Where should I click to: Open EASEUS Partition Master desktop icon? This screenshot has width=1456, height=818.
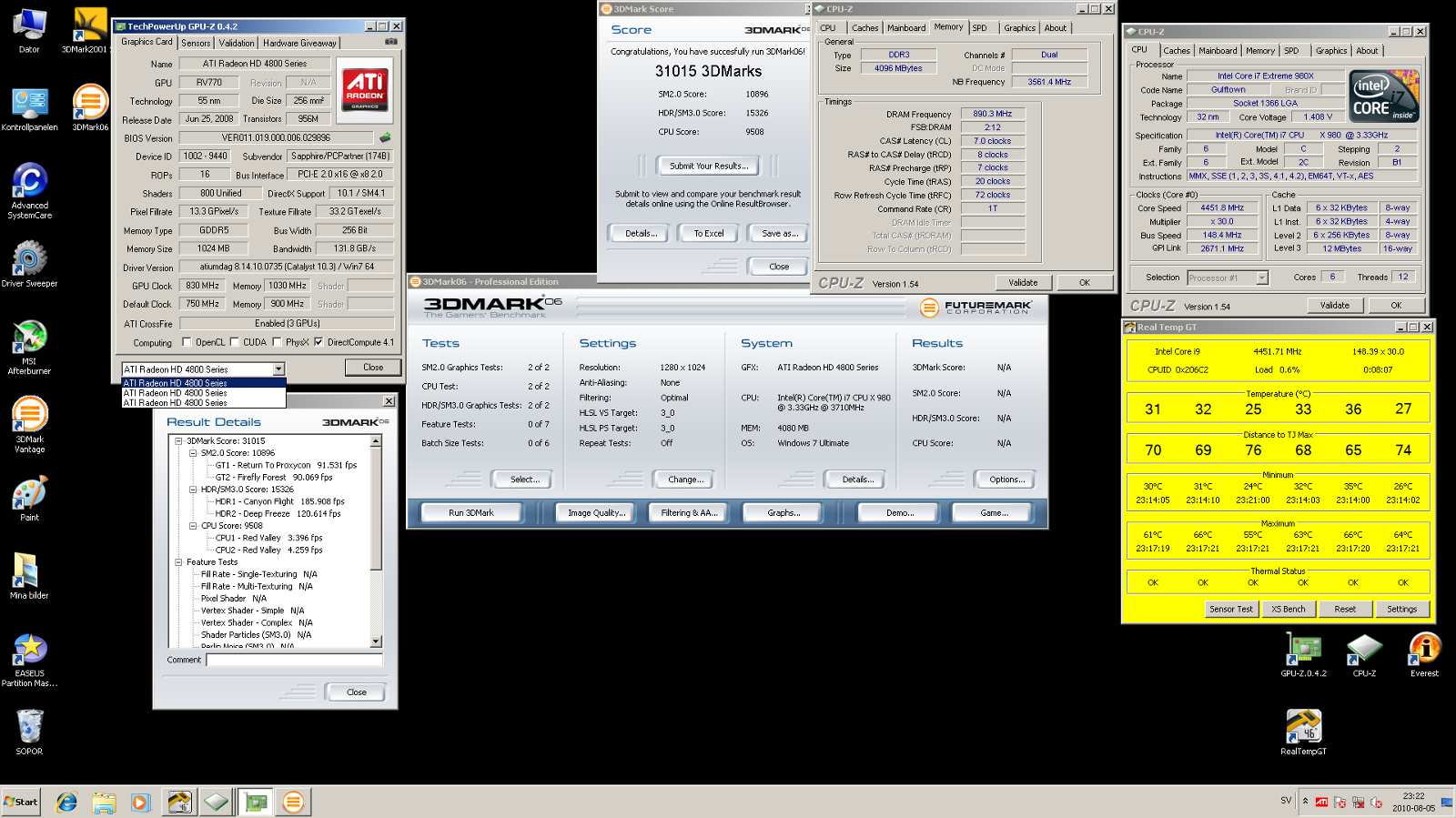29,660
